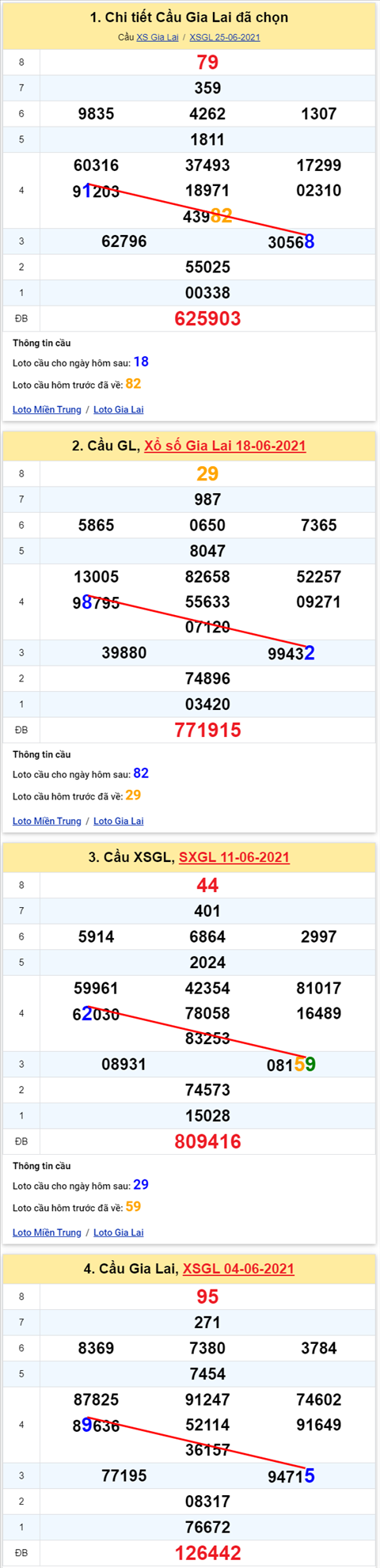Click prize number 30568 in section 1

(x=291, y=242)
